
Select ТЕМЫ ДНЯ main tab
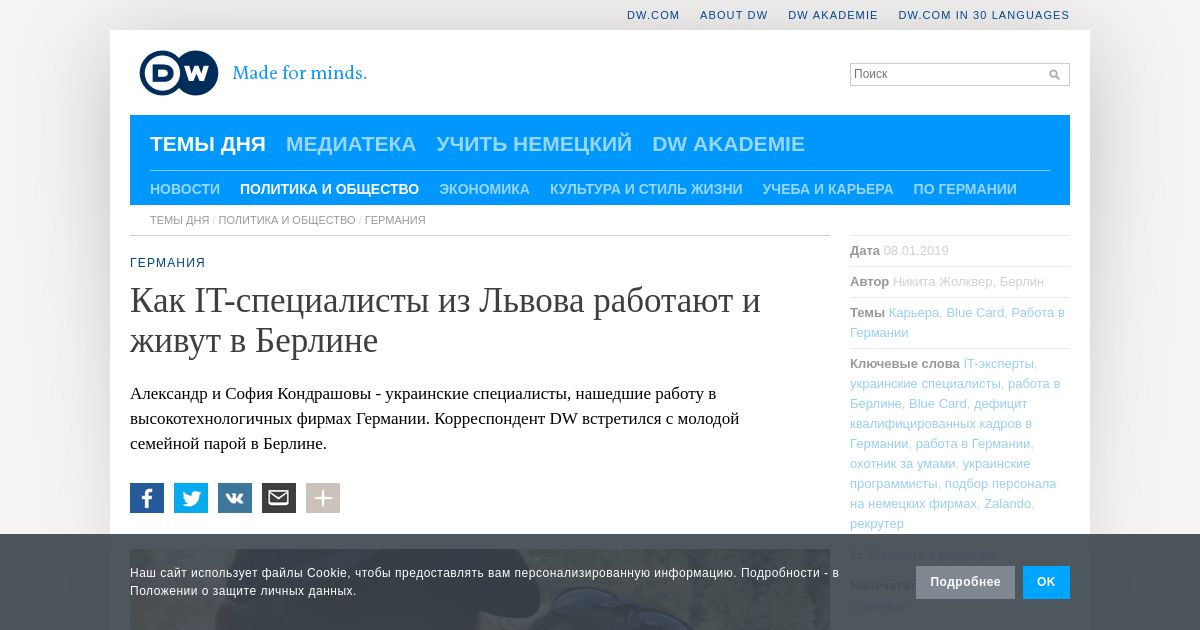[x=208, y=144]
